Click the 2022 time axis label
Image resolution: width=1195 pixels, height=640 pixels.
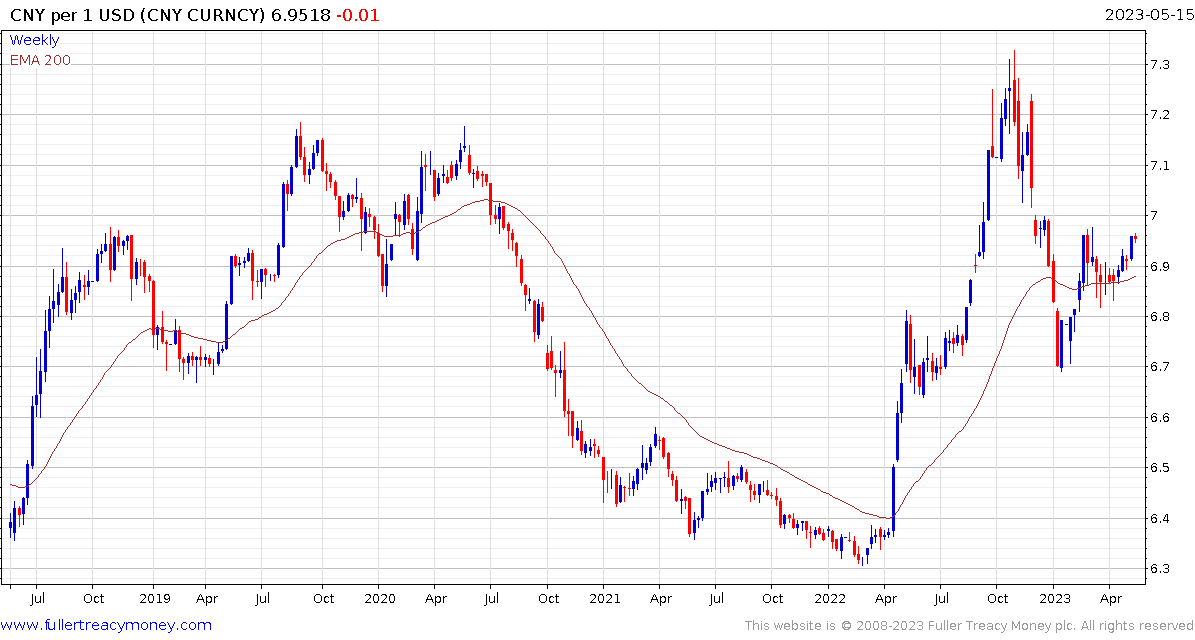pos(828,599)
